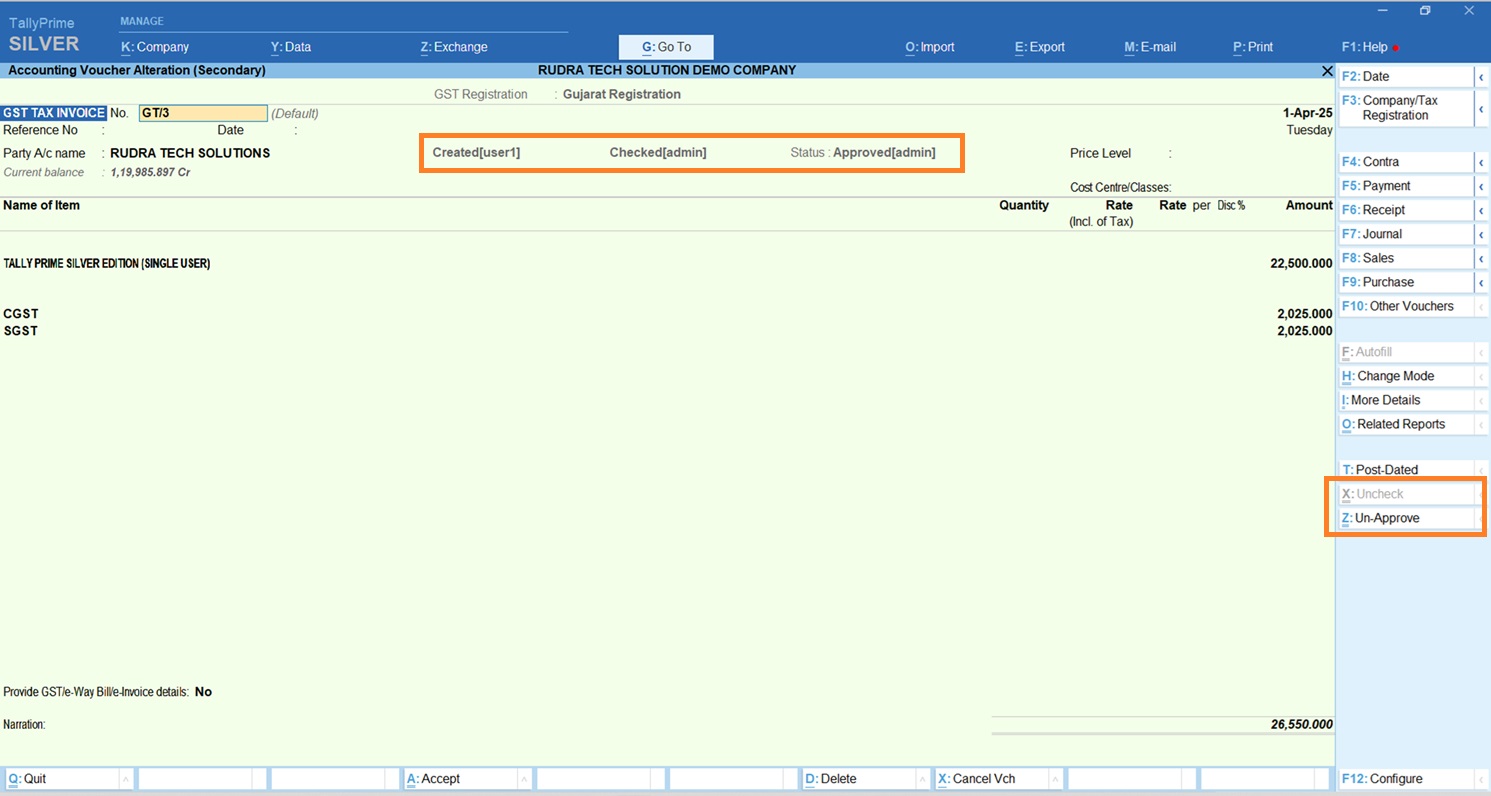Expand the F2 Date chevron

[x=1480, y=77]
